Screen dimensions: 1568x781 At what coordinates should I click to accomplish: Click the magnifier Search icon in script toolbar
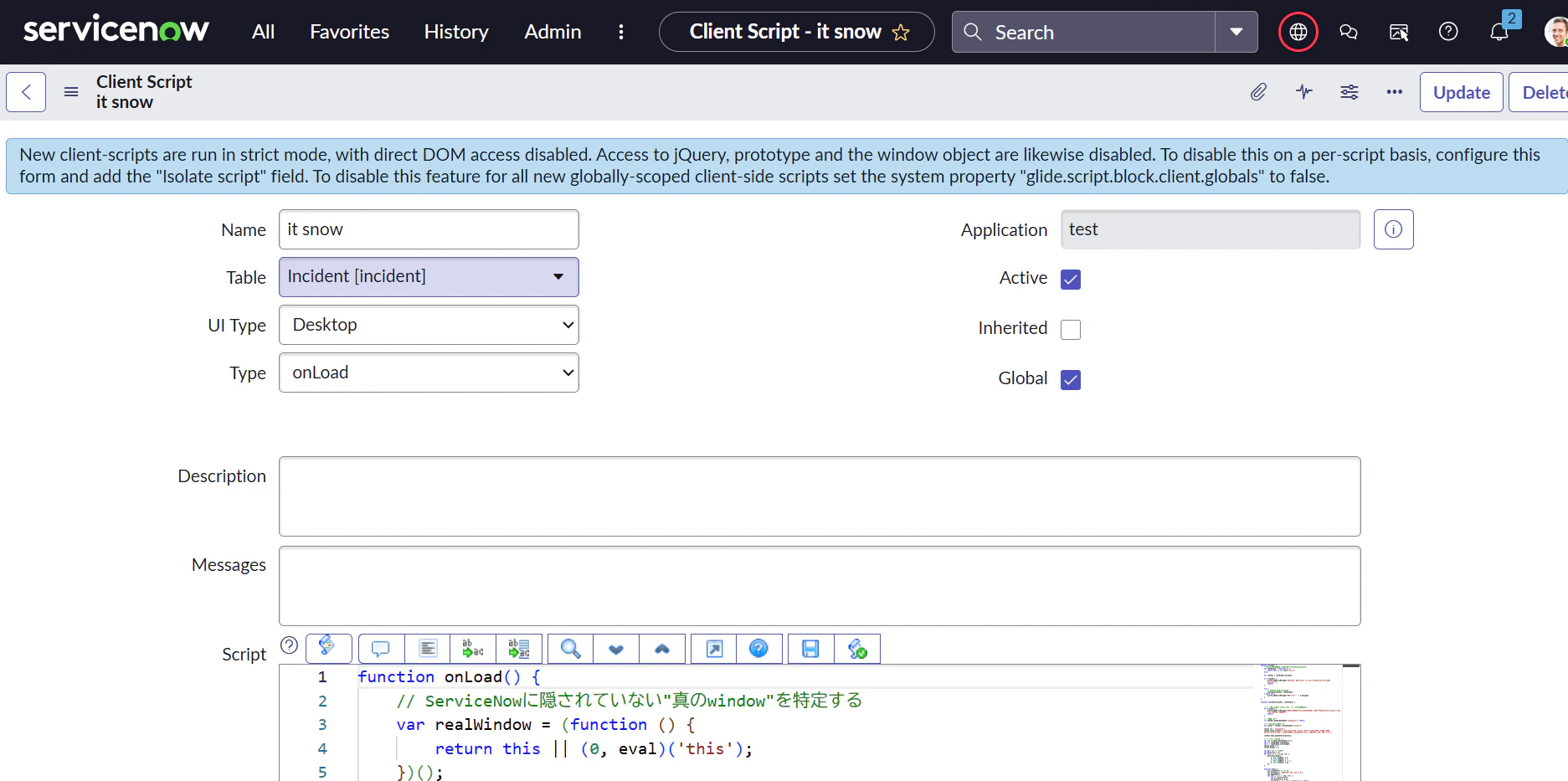(x=571, y=649)
